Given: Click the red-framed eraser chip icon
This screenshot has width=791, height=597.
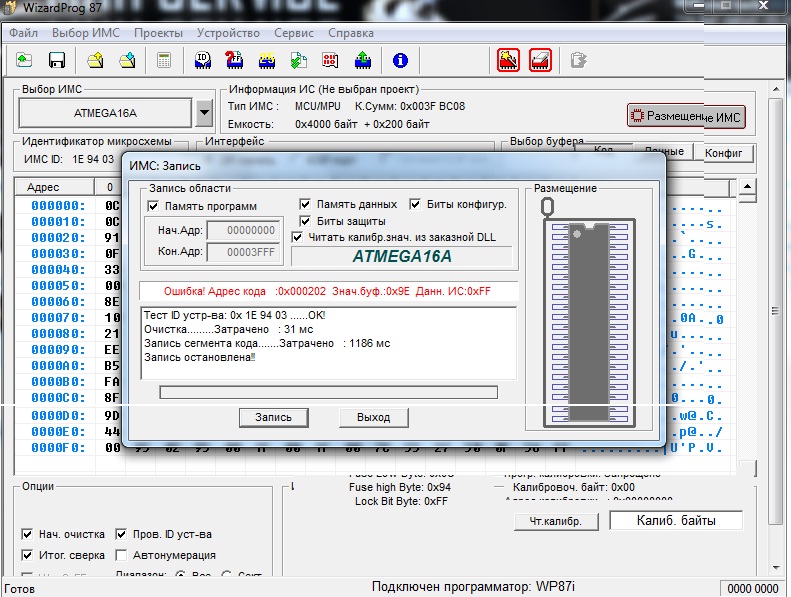Looking at the screenshot, I should (540, 61).
